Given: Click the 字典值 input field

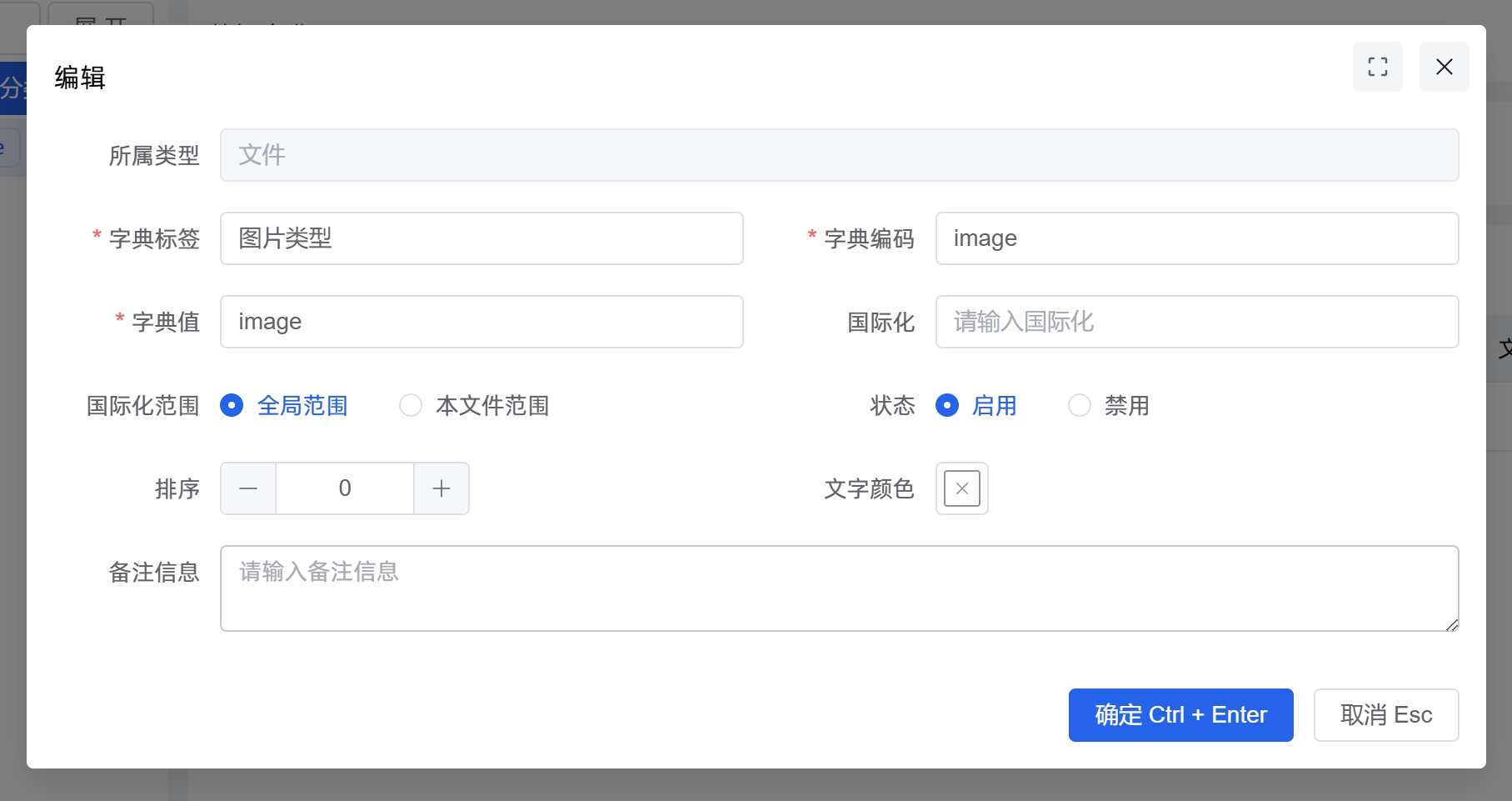Looking at the screenshot, I should [x=482, y=322].
